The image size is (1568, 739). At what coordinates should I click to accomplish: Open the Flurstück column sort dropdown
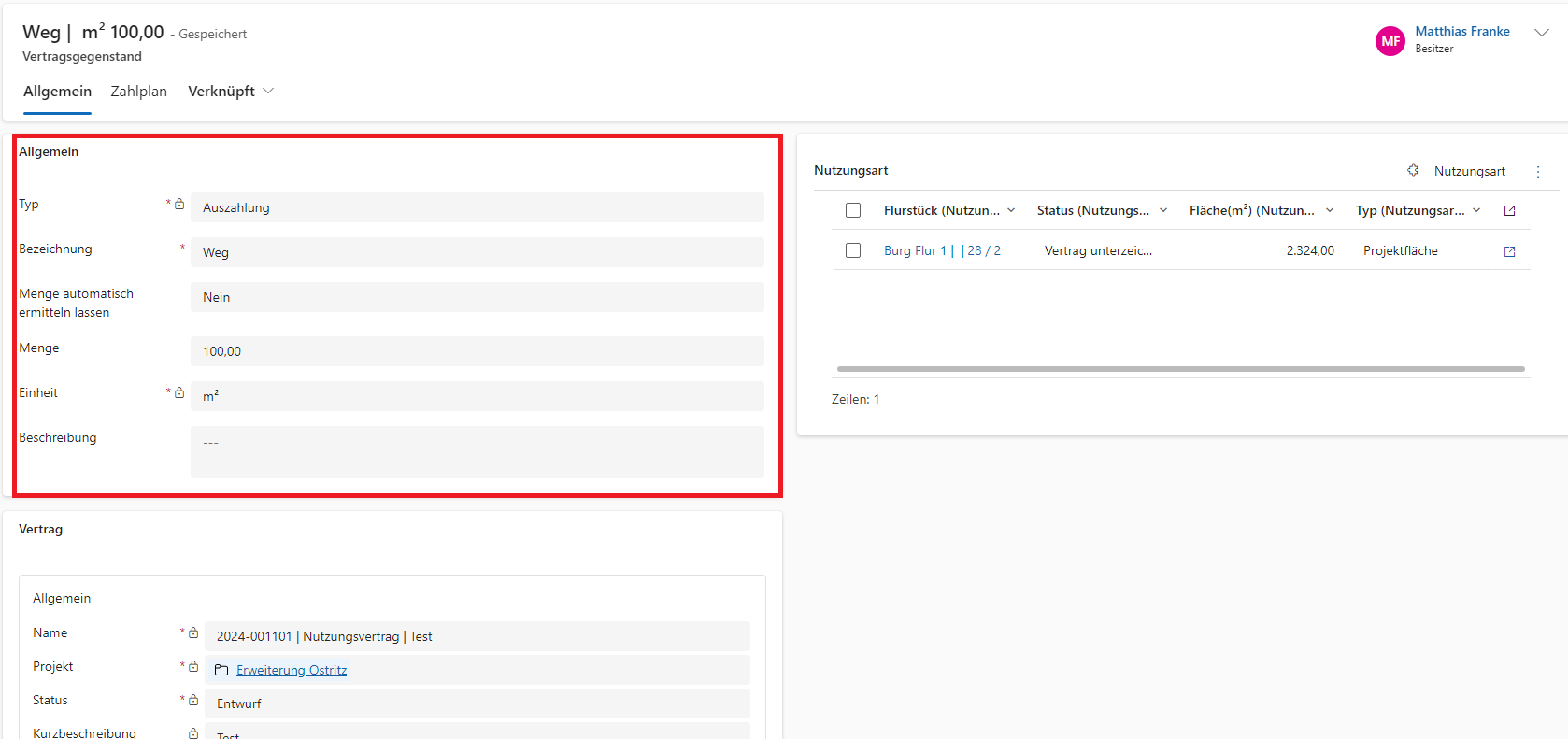(1011, 210)
